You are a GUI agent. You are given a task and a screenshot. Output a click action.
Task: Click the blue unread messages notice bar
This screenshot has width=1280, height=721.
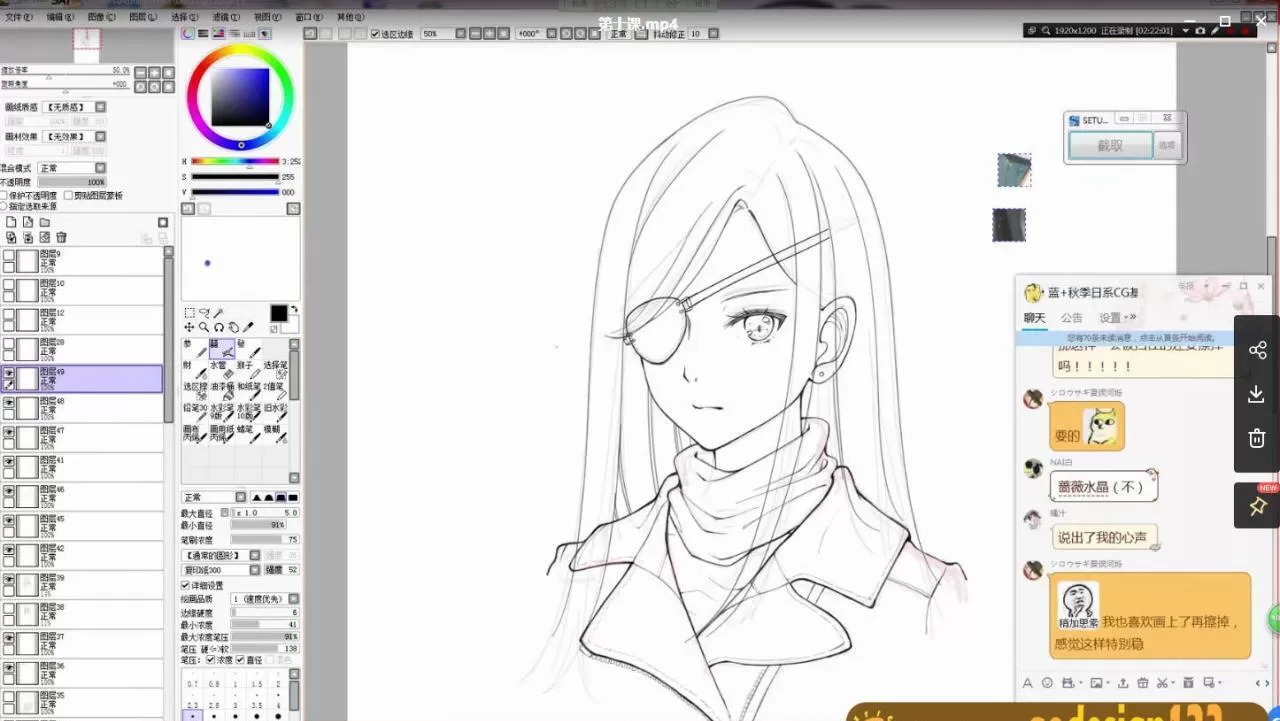click(1125, 339)
